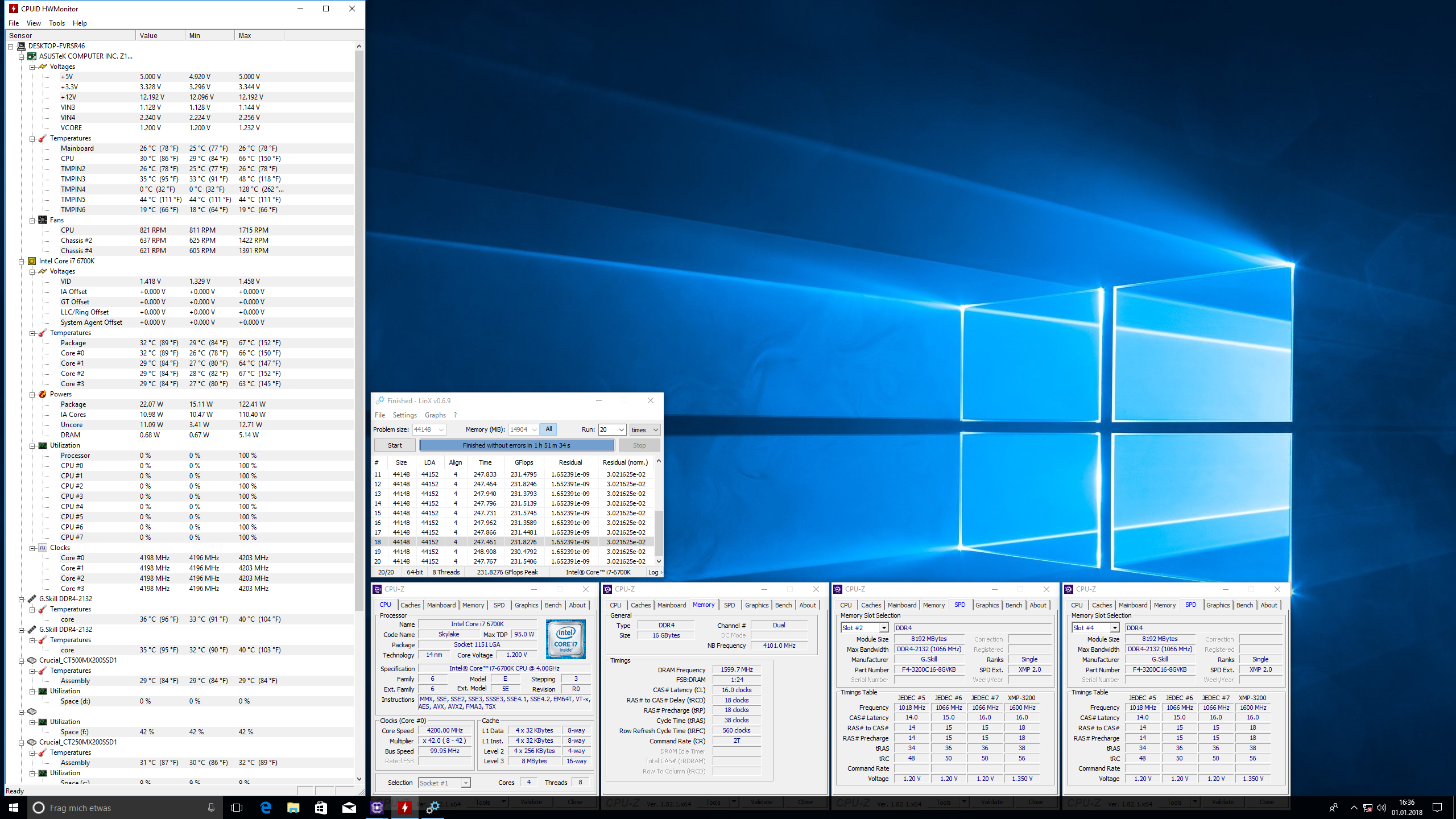Collapse the Intel Core i7 6700K node

pos(22,262)
